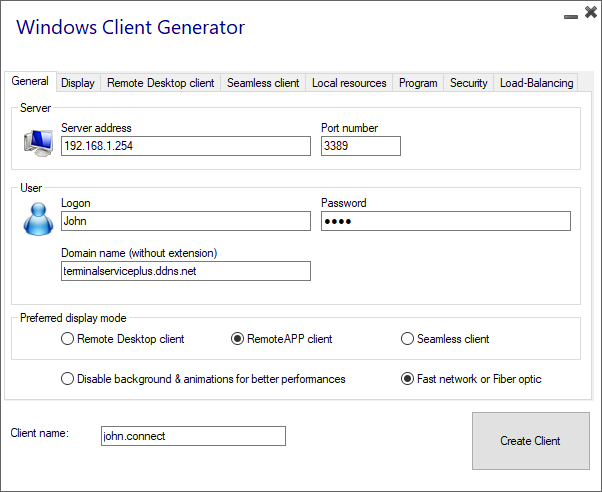This screenshot has height=492, width=602.
Task: Click the Domain name input field
Action: [x=186, y=271]
